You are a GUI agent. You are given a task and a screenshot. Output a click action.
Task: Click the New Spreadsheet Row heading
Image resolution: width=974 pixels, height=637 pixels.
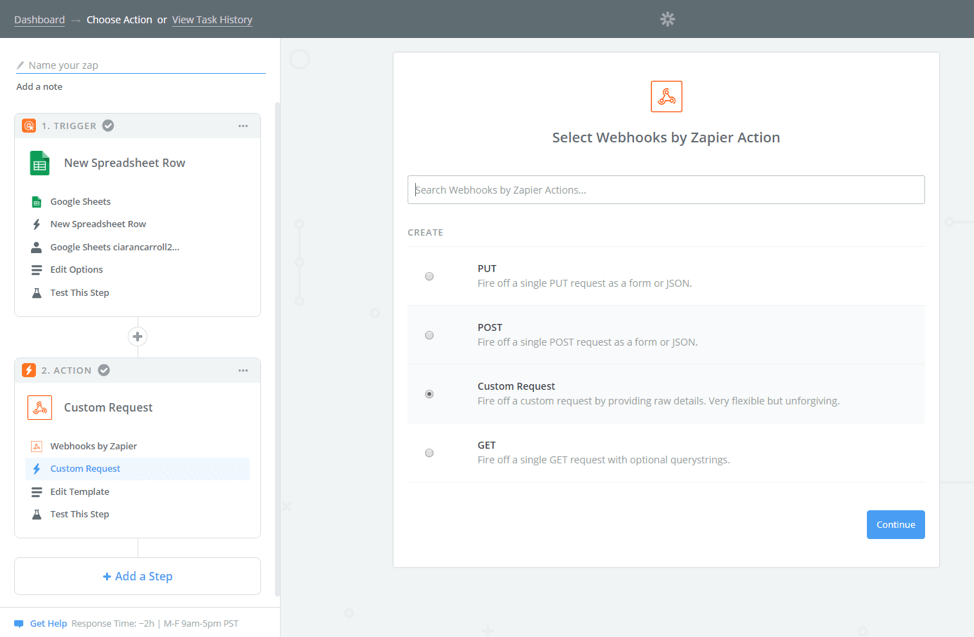tap(124, 163)
